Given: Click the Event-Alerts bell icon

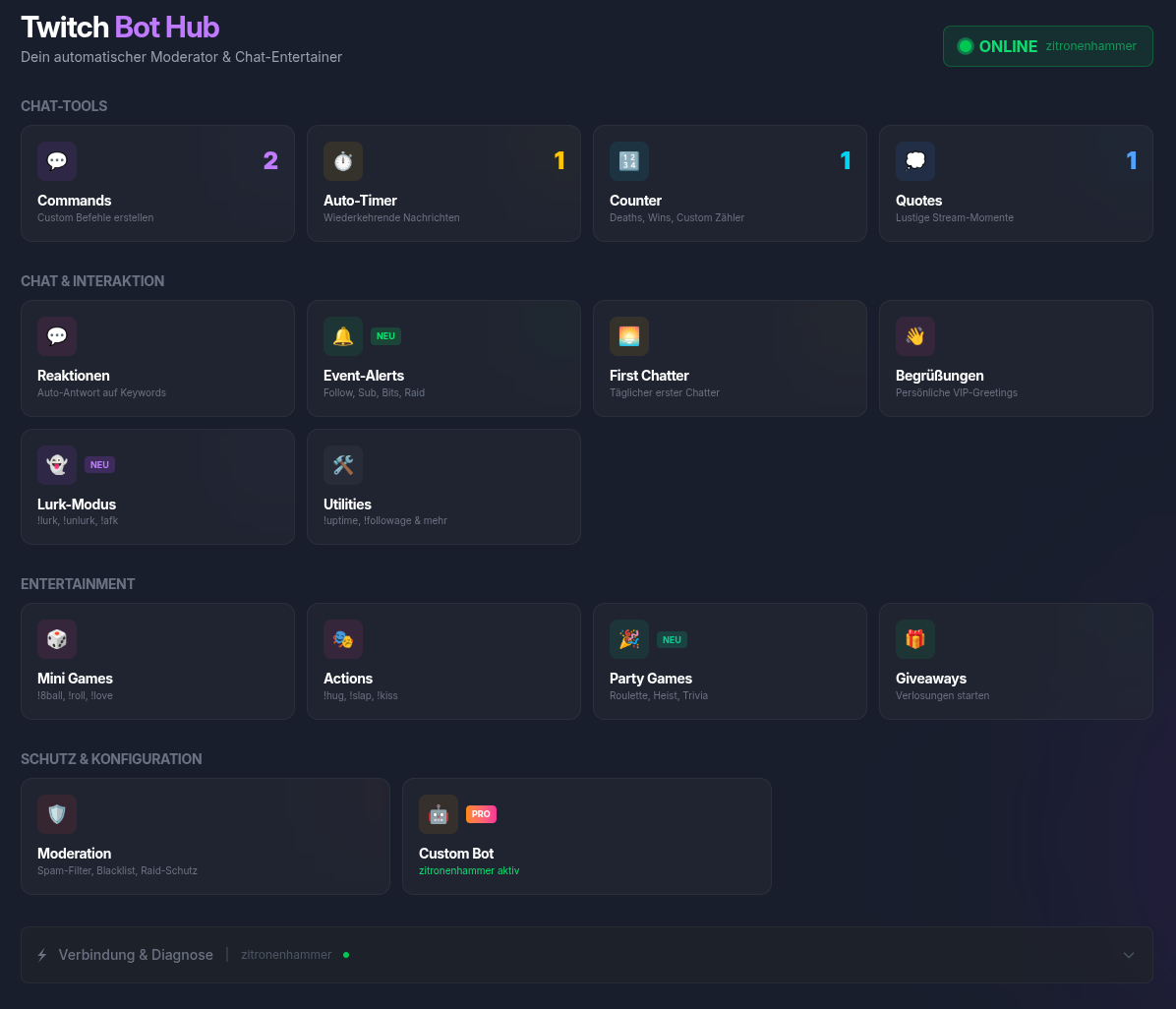Looking at the screenshot, I should (x=343, y=335).
